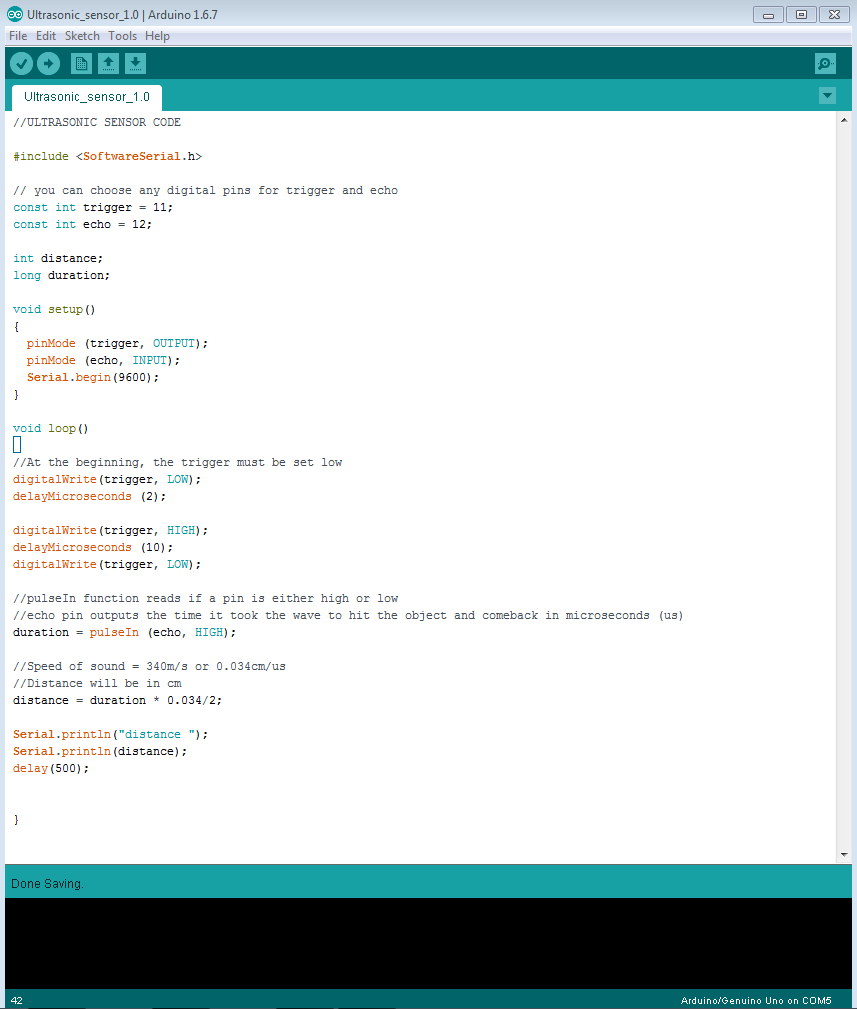Click the 'delayMicroseconds (10);' line

[93, 547]
